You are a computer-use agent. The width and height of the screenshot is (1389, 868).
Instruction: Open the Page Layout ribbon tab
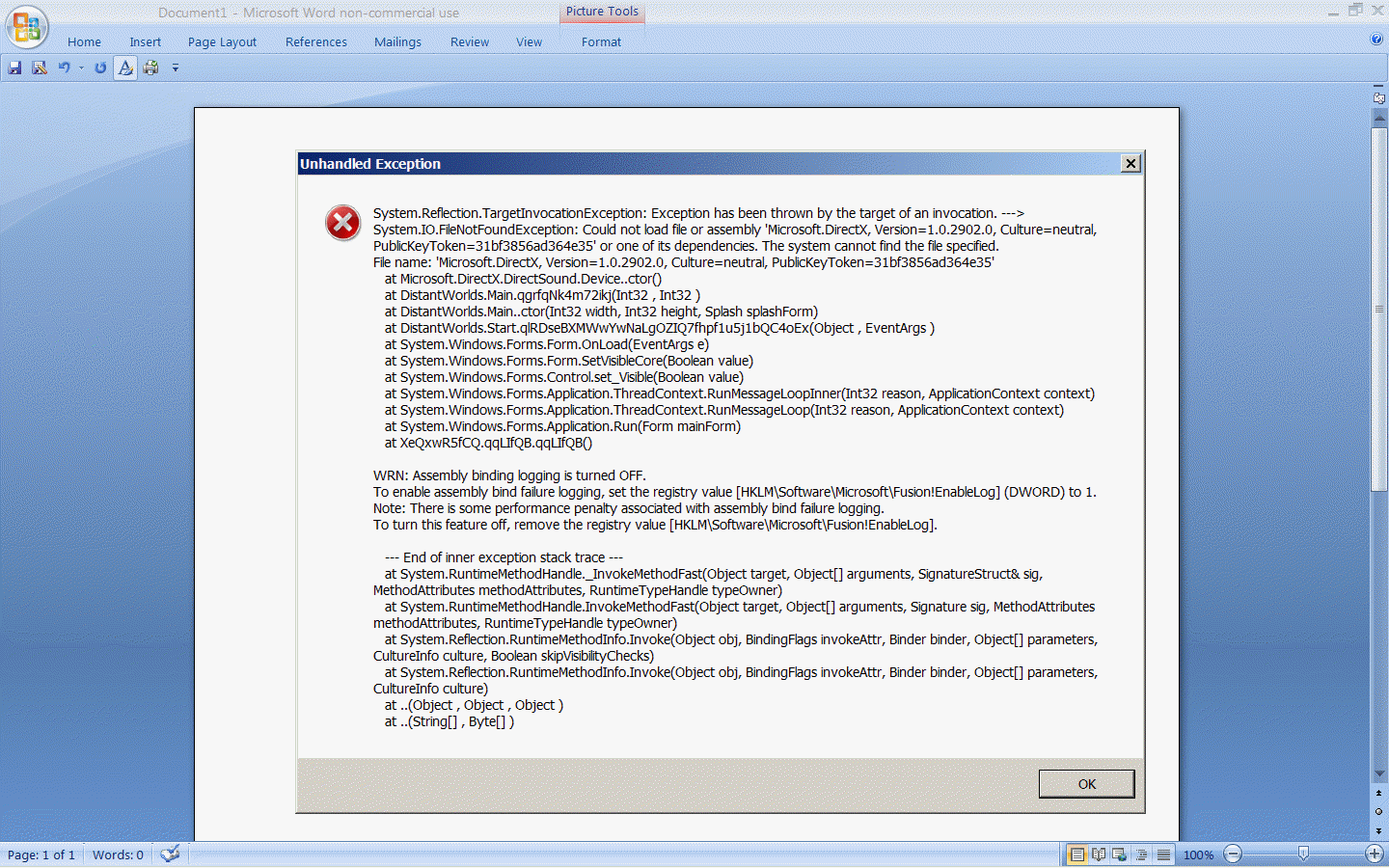(222, 41)
